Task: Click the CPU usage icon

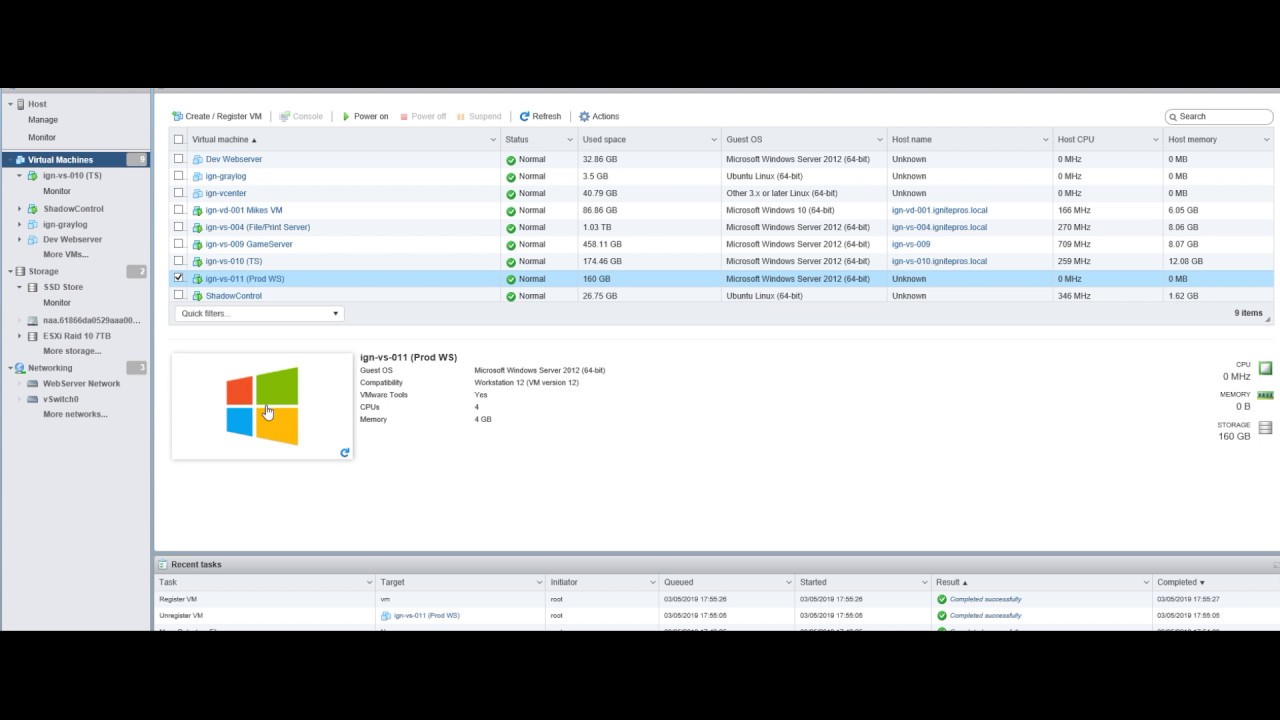Action: [1265, 368]
